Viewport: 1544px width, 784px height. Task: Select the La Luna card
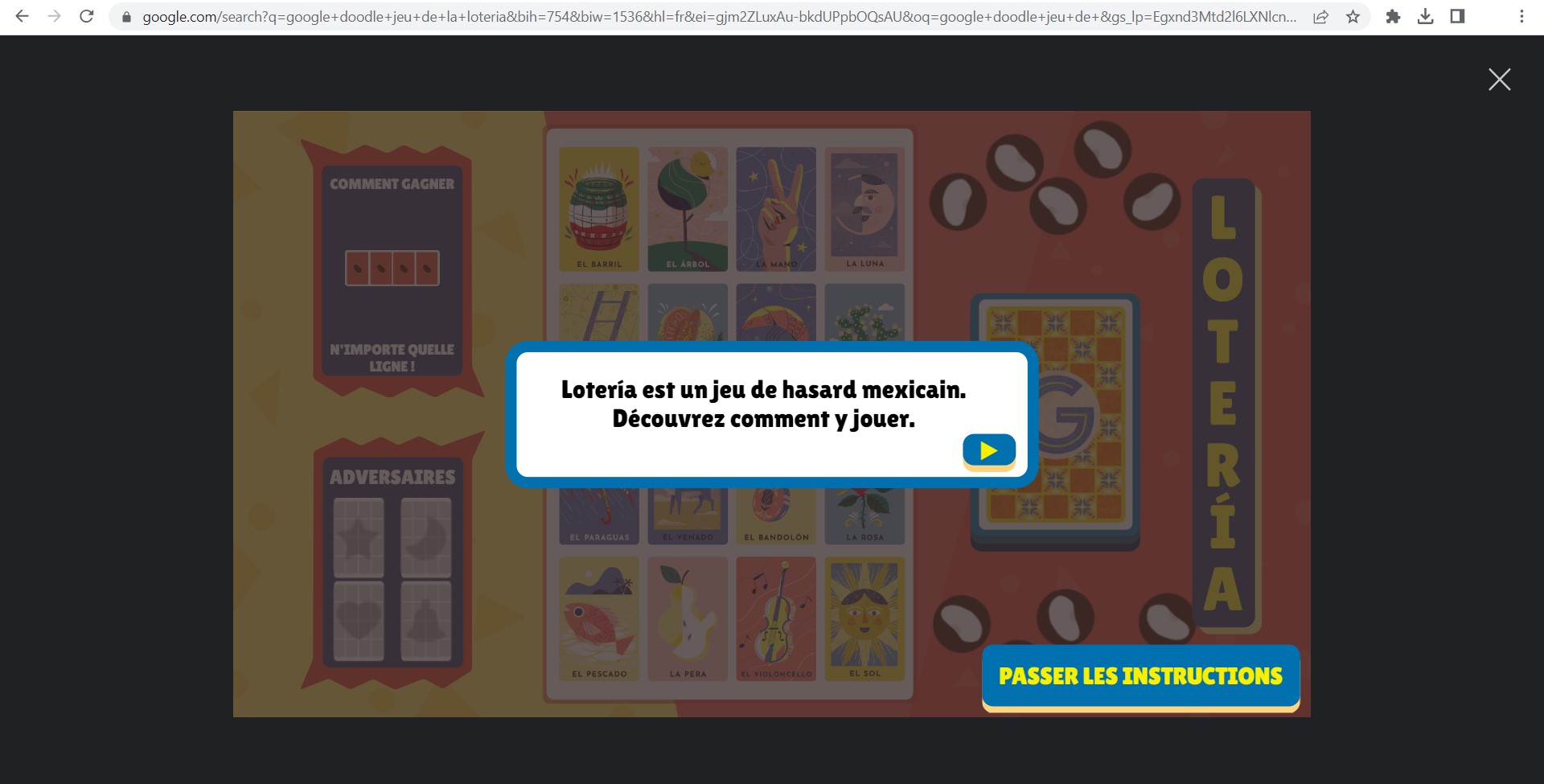[864, 209]
